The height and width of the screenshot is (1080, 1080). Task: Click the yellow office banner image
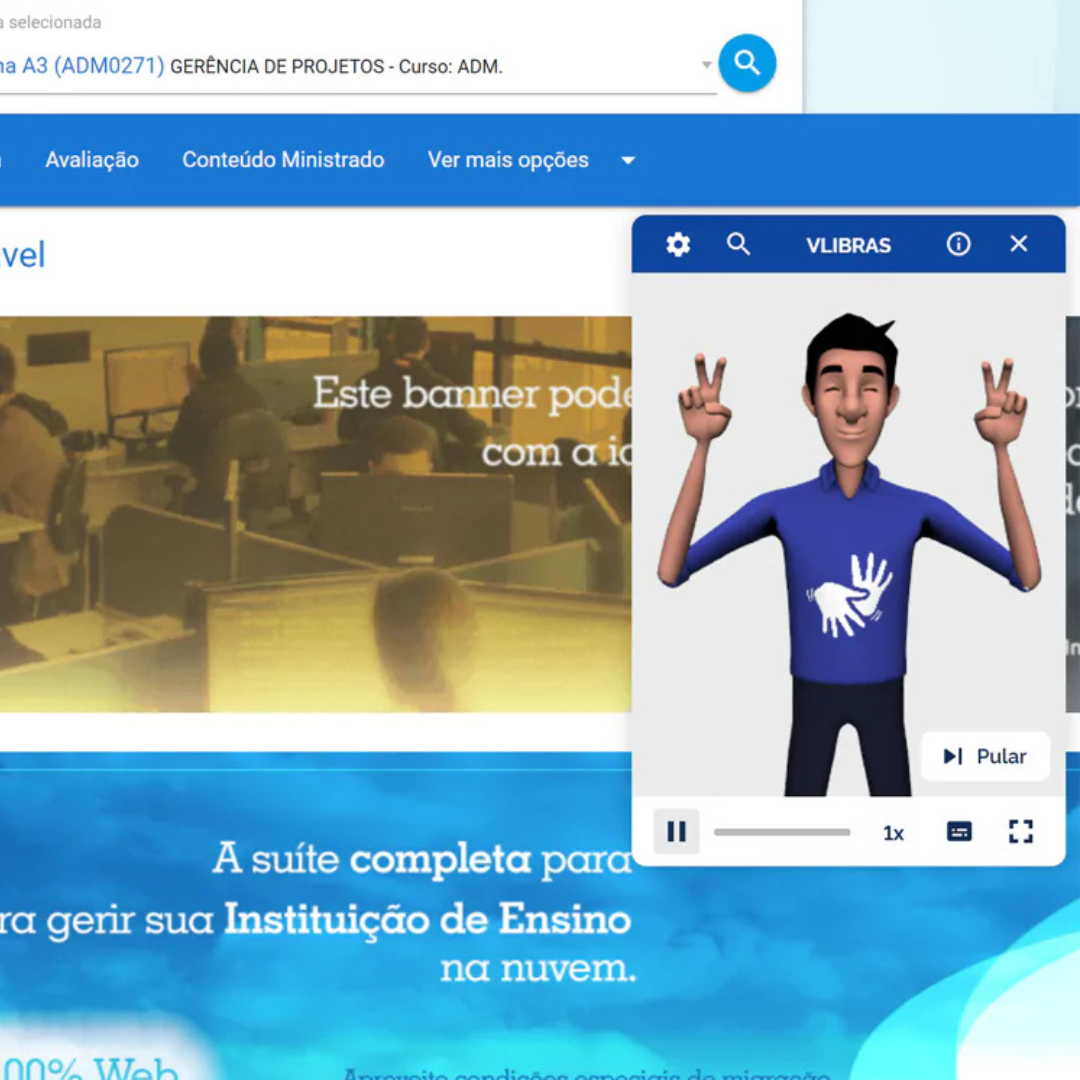tap(315, 514)
